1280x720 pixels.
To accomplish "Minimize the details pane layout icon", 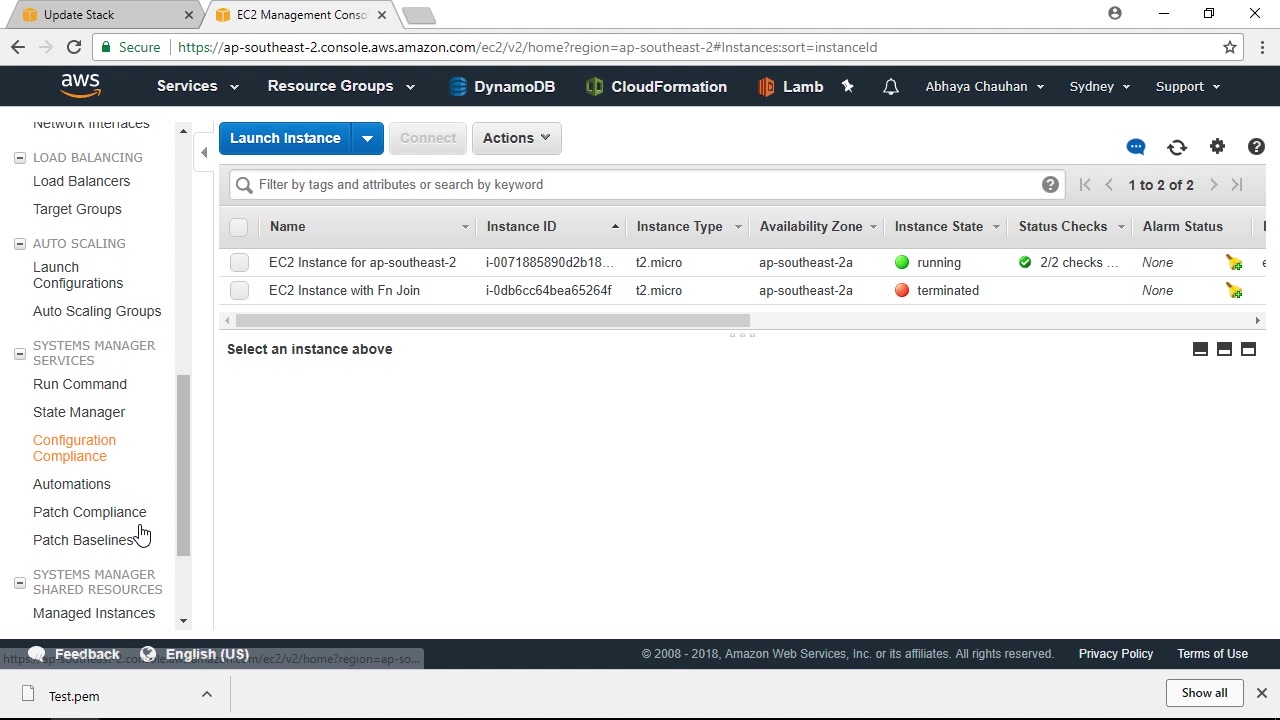I will (1200, 349).
